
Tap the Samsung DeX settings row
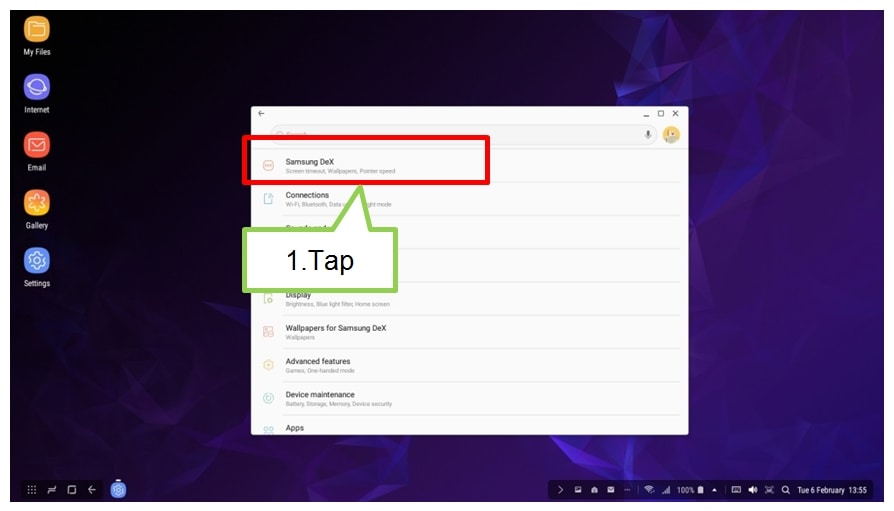pos(469,165)
